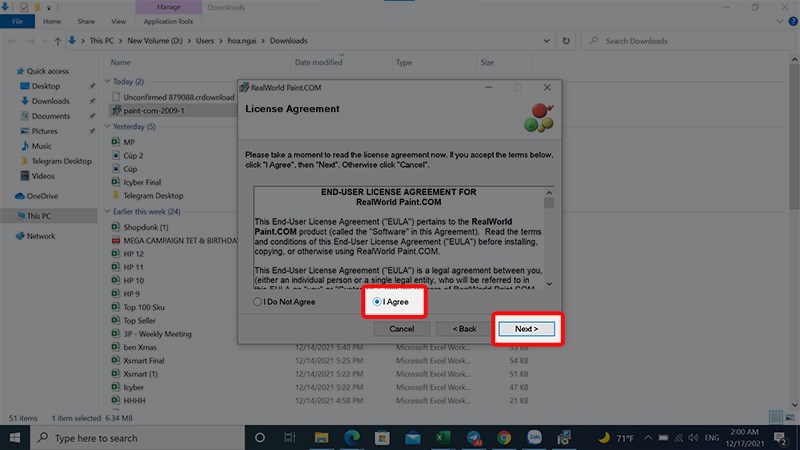Select the I Agree radio button
This screenshot has height=450, width=800.
point(377,301)
